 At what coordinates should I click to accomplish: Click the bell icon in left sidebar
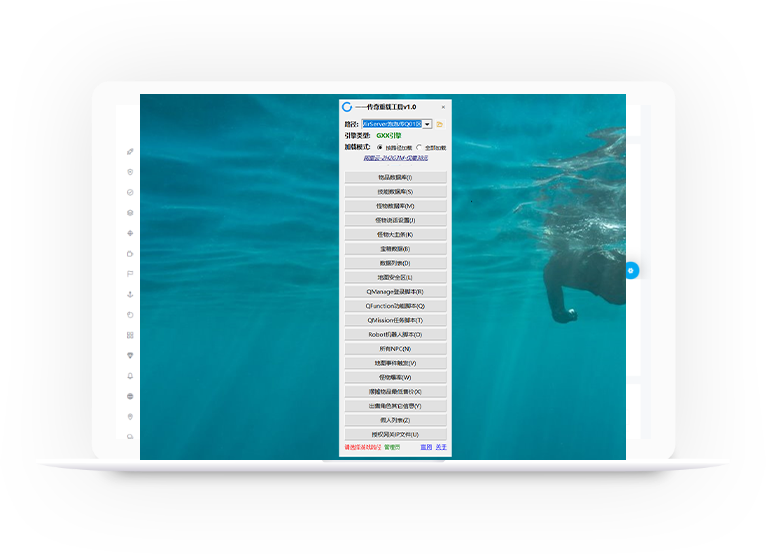click(130, 376)
